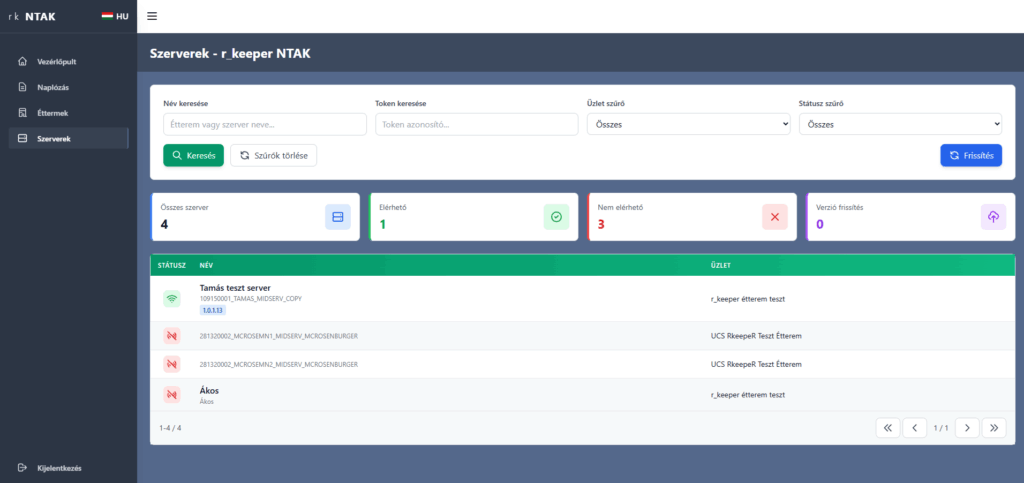This screenshot has height=483, width=1024.
Task: Click r_keeper étterem teszt in Tamás row
Action: point(748,299)
